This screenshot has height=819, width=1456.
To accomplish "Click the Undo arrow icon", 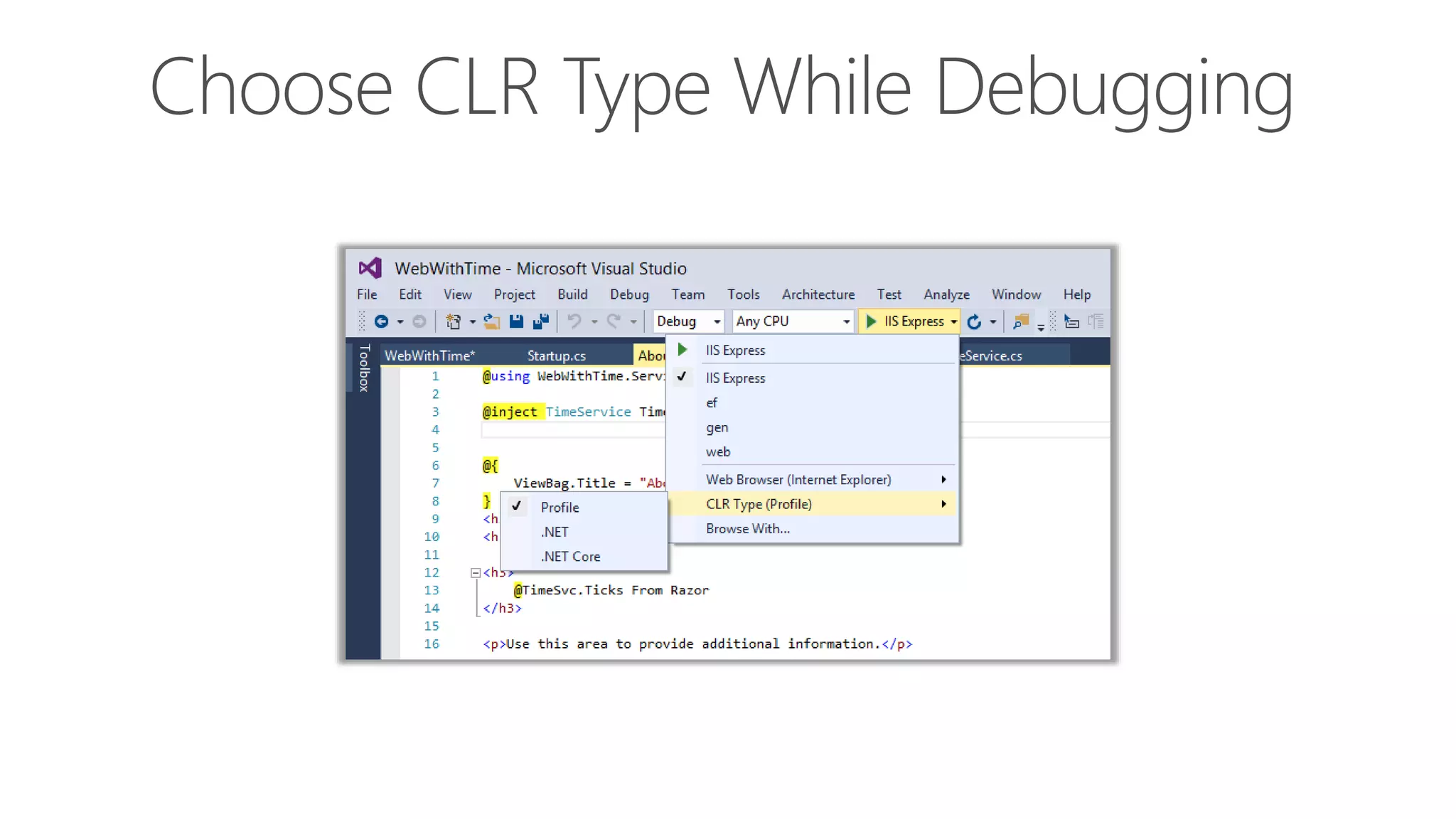I will tap(574, 322).
